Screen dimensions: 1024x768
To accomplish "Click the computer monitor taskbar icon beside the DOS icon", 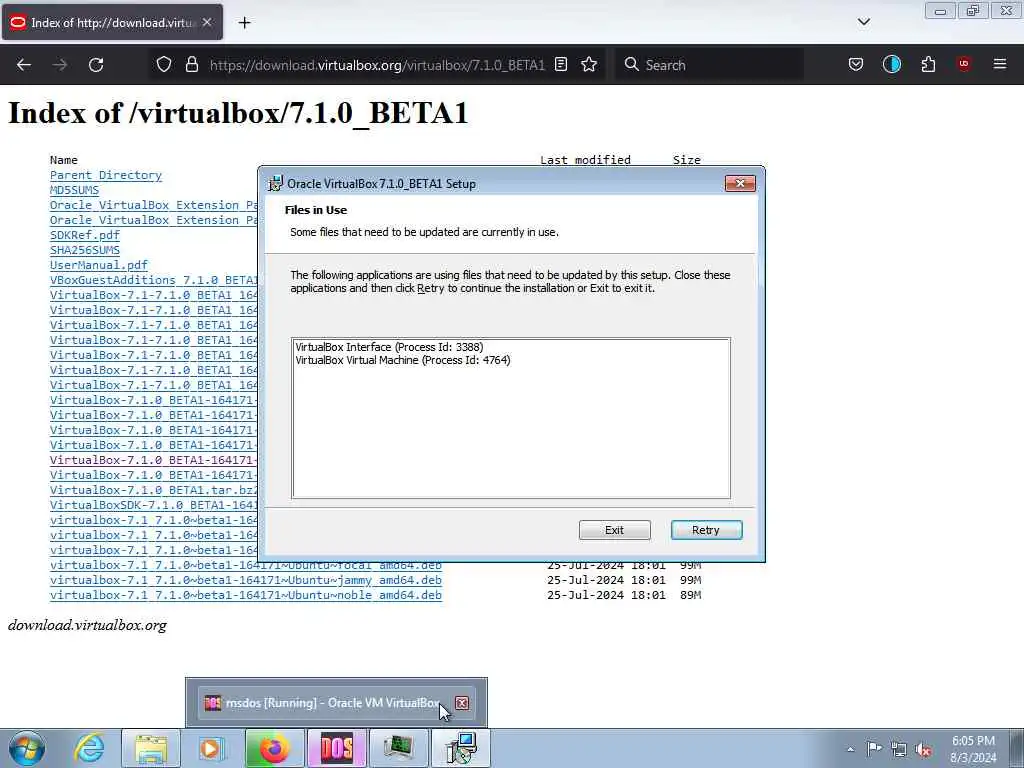I will (x=399, y=748).
